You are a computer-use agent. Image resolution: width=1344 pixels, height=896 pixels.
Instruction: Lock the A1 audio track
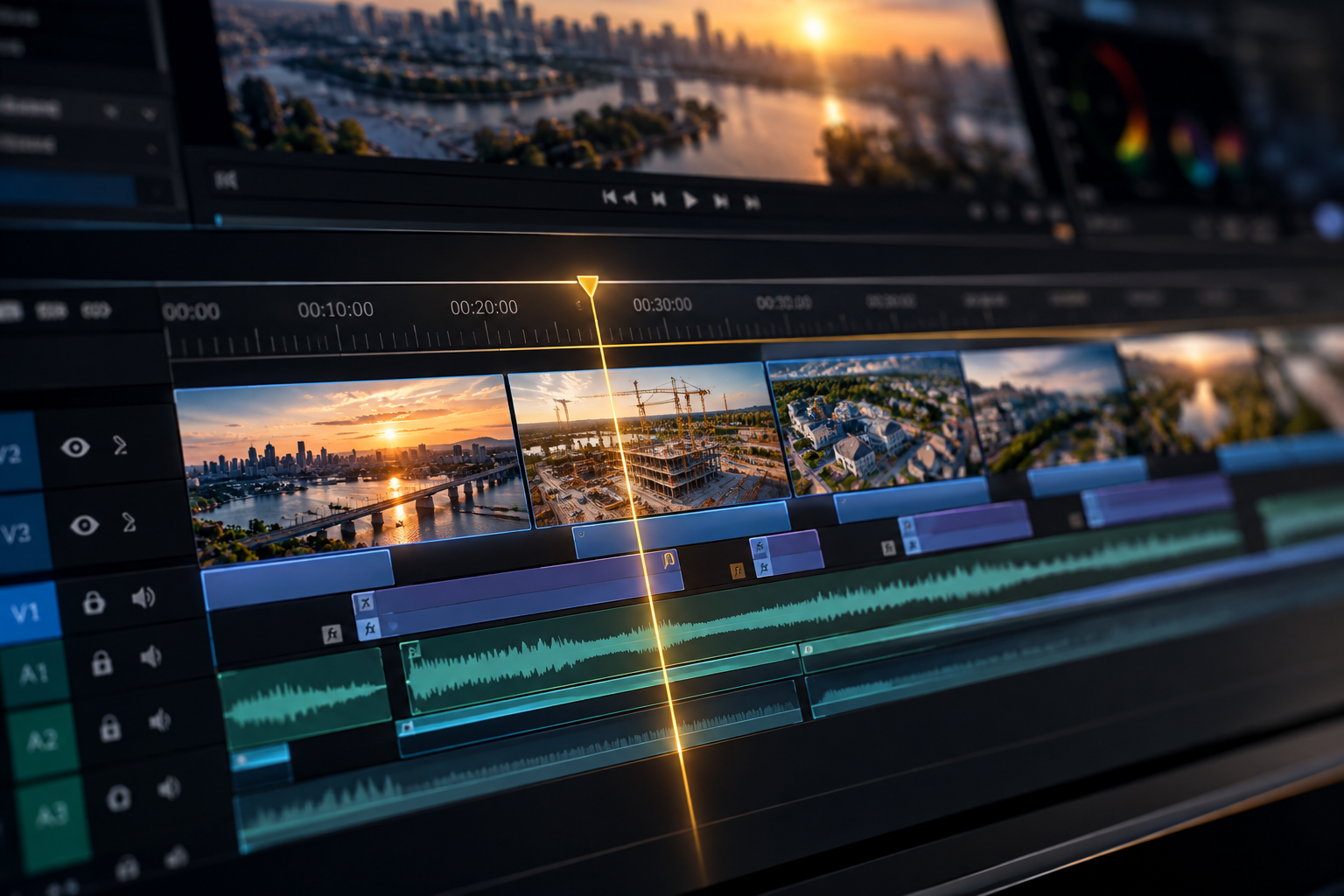click(x=101, y=663)
